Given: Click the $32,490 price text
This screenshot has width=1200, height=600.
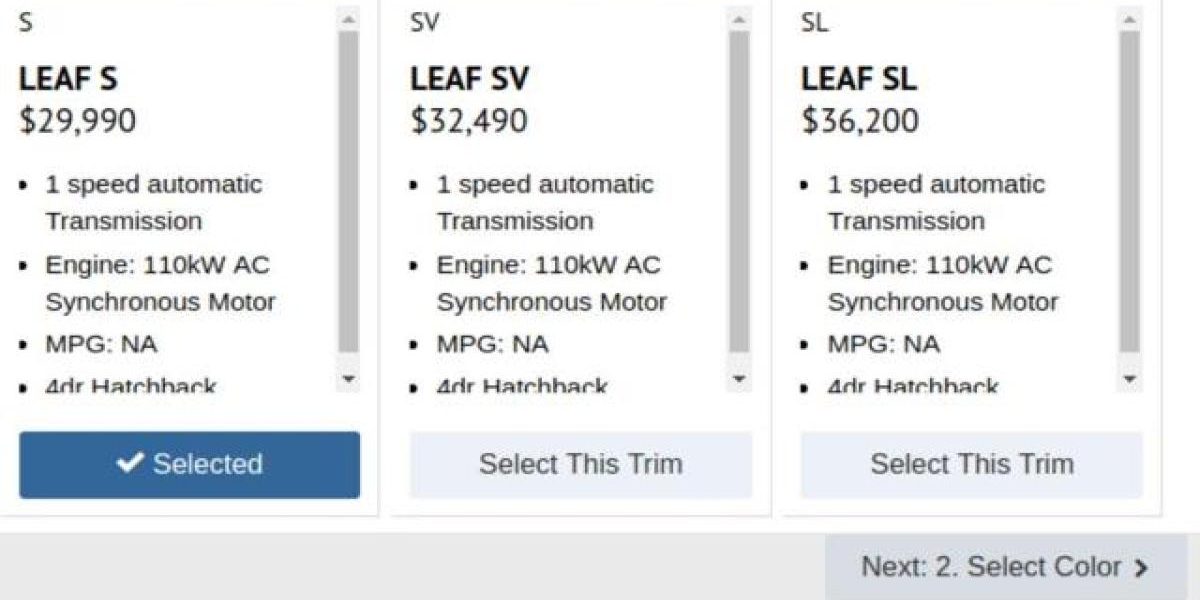Looking at the screenshot, I should (469, 120).
